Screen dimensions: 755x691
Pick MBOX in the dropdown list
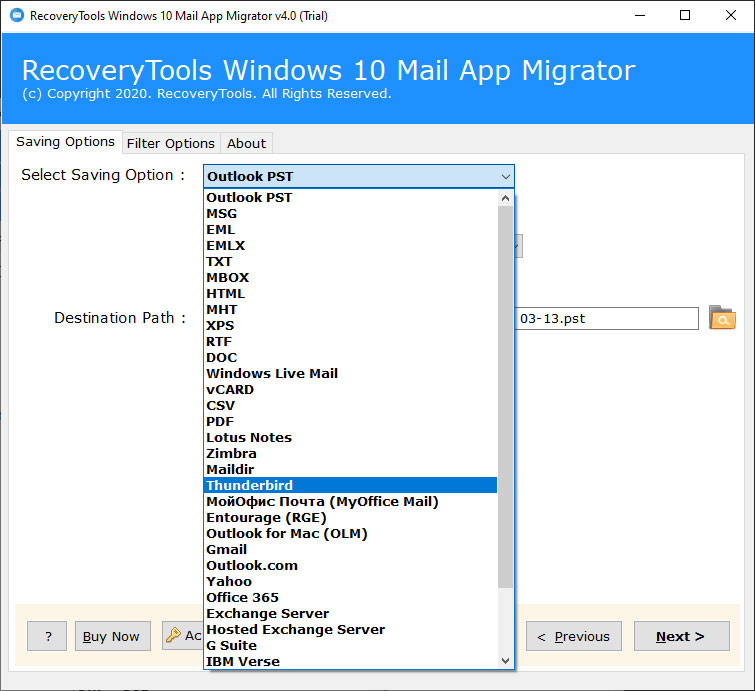[x=351, y=277]
